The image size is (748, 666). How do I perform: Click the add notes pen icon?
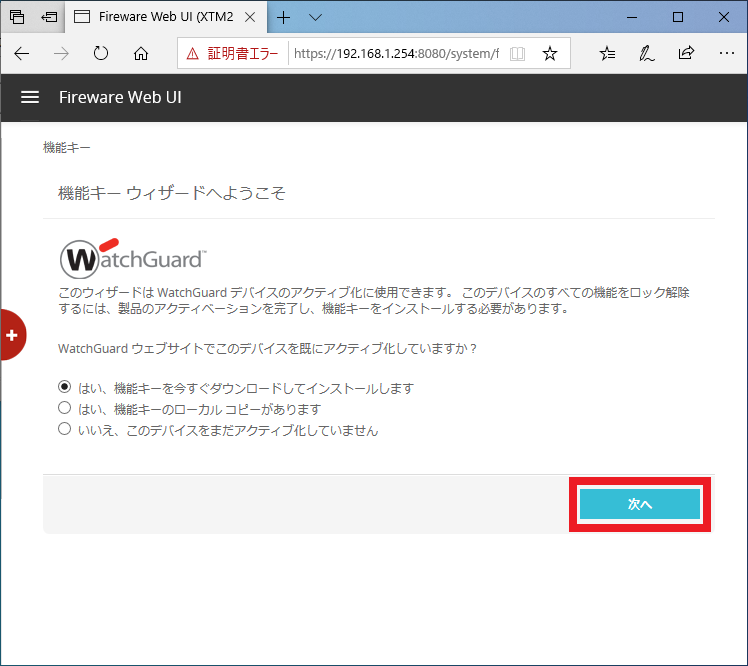646,53
